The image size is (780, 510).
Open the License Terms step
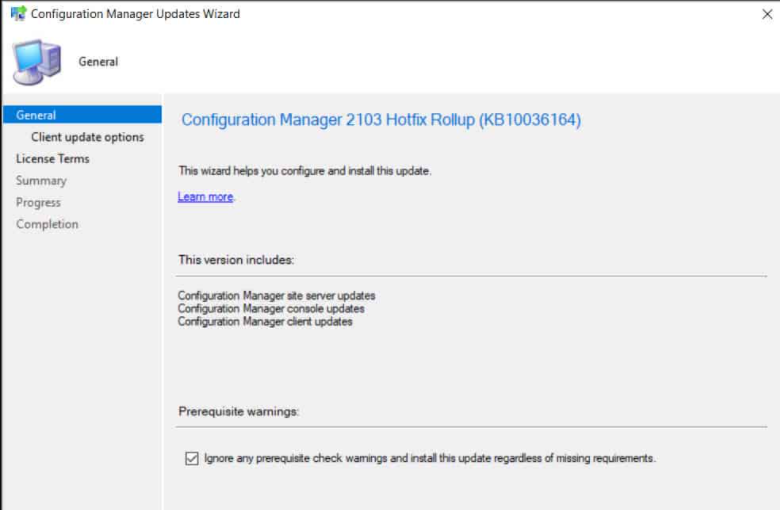tap(53, 159)
